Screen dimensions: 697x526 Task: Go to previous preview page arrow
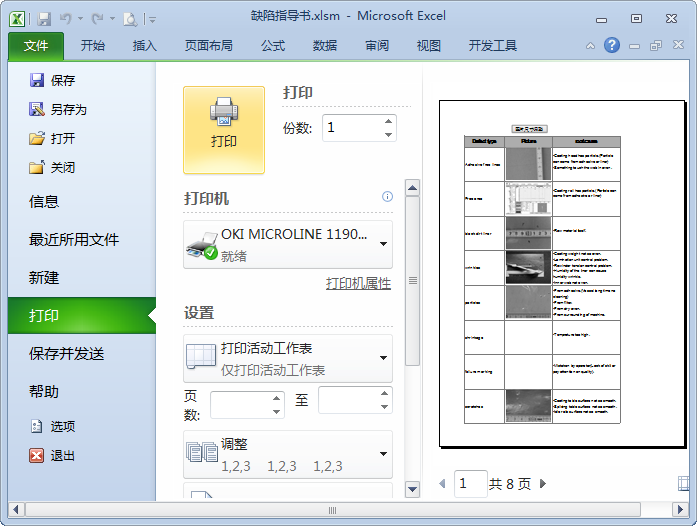click(443, 484)
